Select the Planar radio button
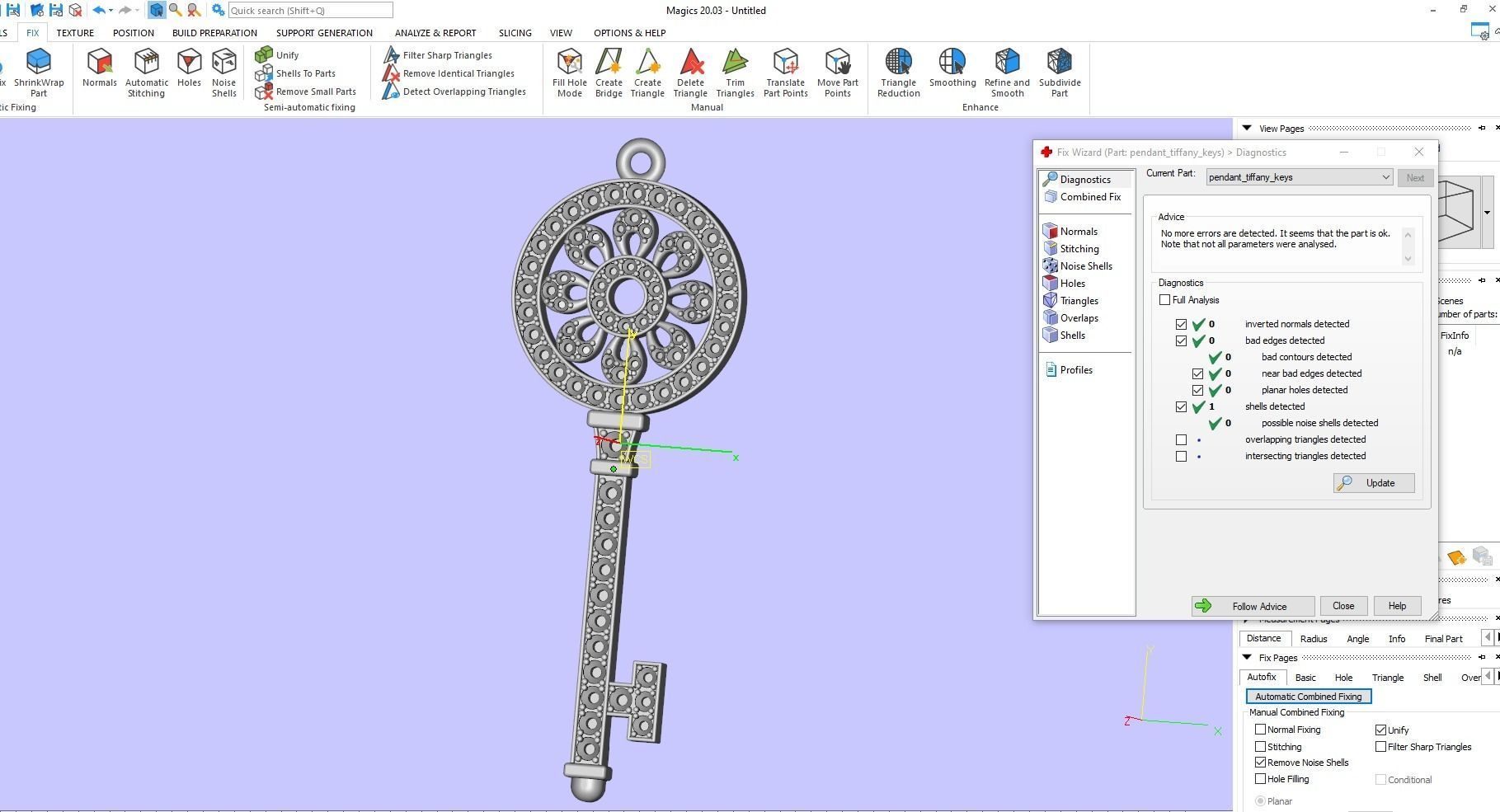This screenshot has height=812, width=1500. pos(1260,801)
